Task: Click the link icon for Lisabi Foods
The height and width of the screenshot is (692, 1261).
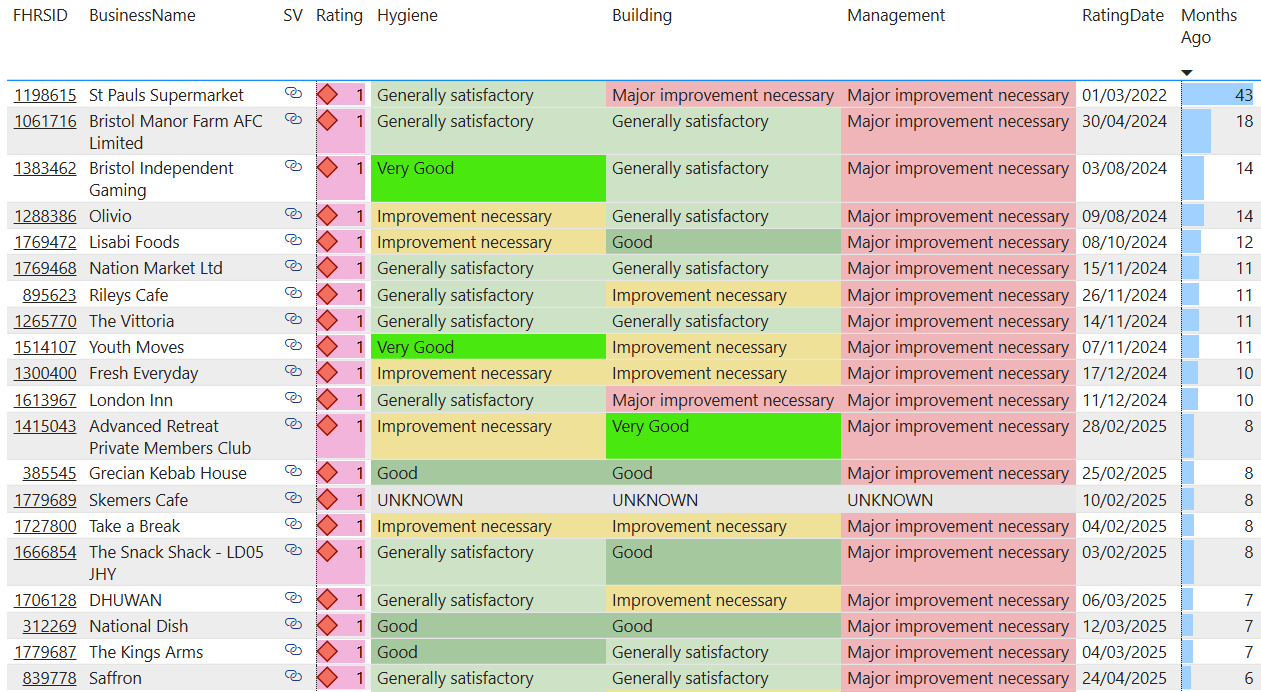Action: 293,240
